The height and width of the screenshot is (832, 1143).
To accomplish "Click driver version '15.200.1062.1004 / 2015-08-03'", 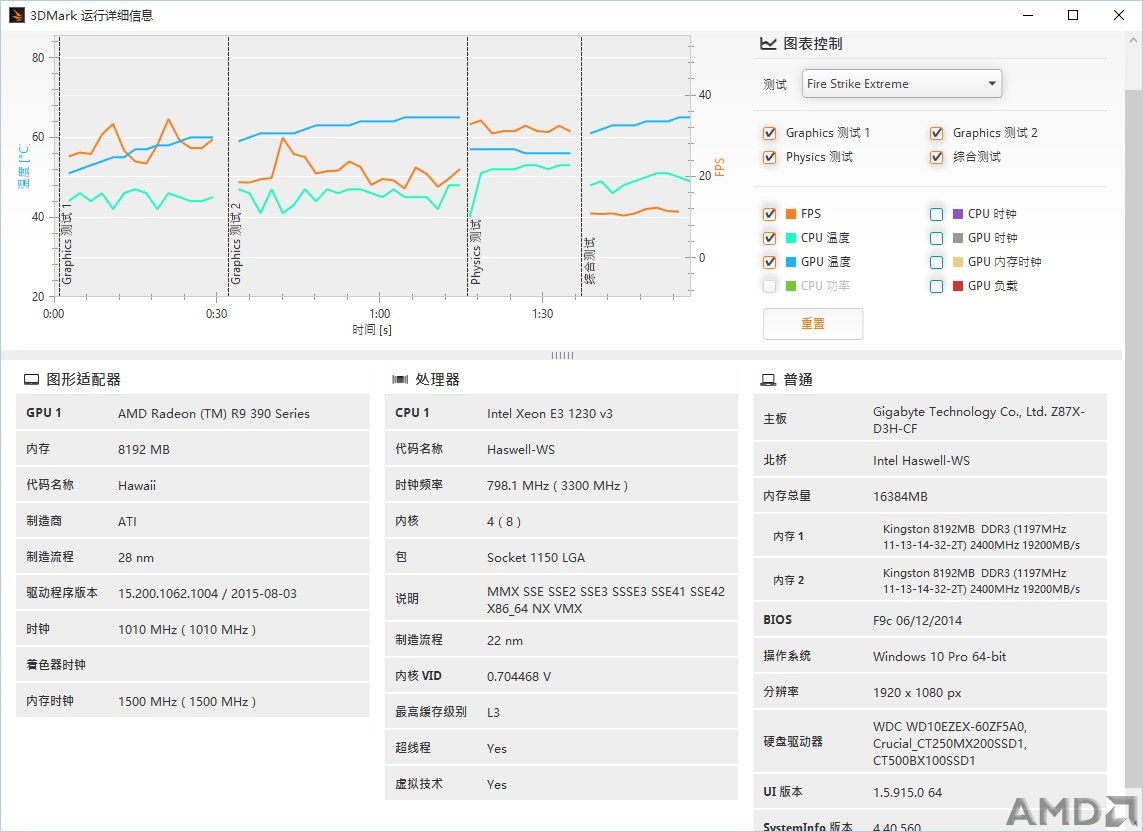I will click(x=207, y=594).
